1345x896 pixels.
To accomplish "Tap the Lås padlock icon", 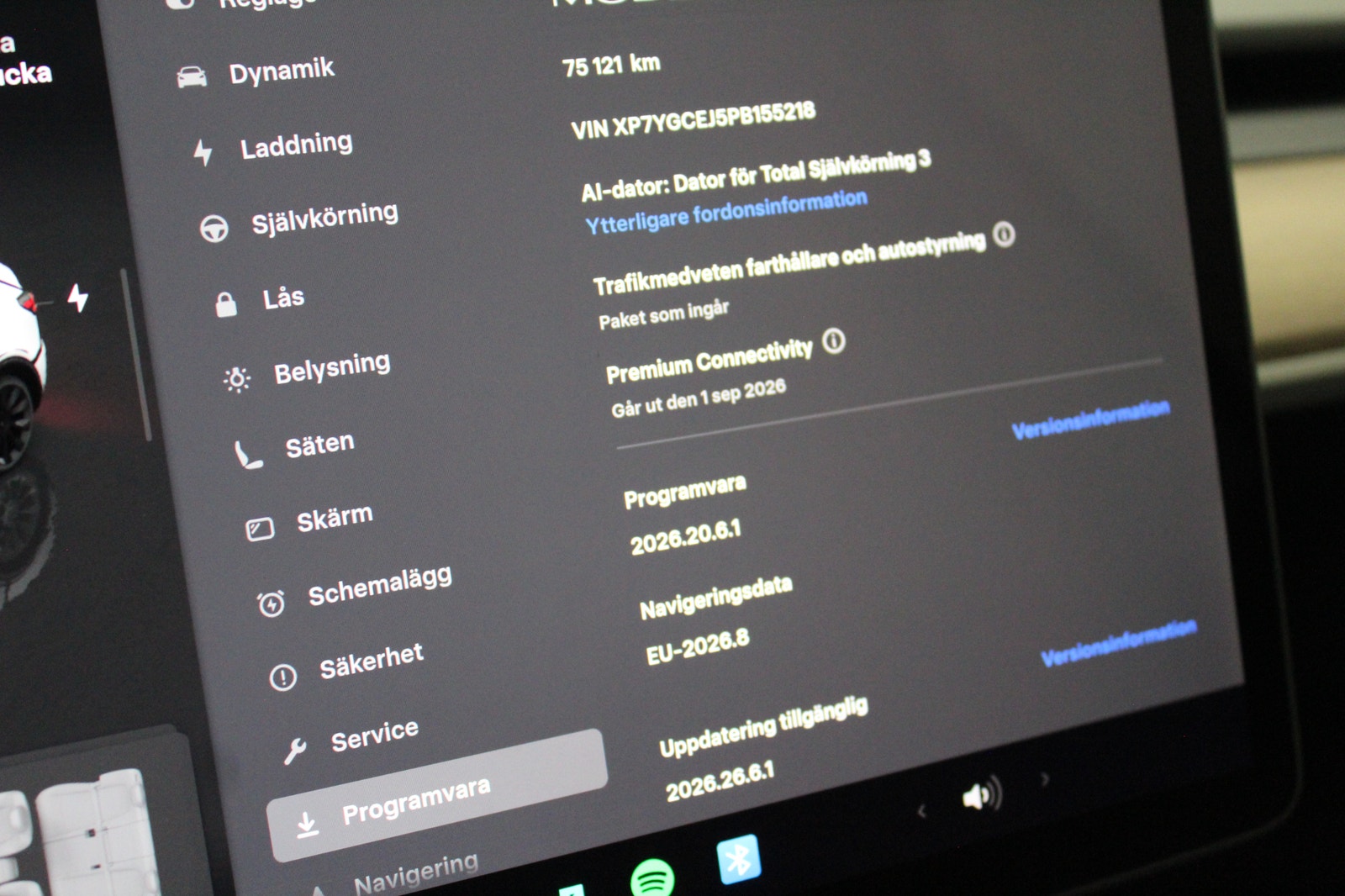I will pyautogui.click(x=225, y=304).
